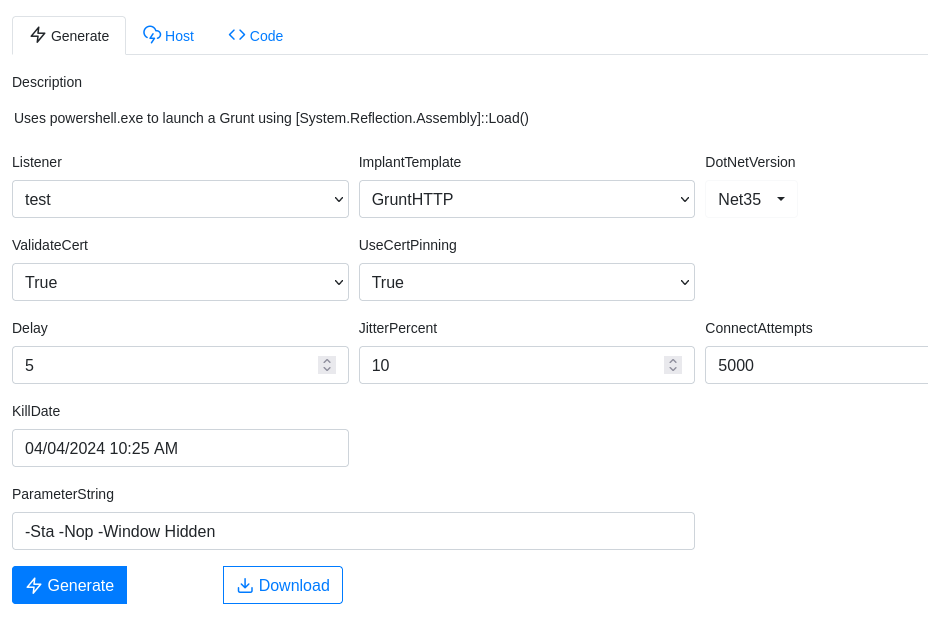
Task: Click the Delay number field
Action: click(181, 365)
